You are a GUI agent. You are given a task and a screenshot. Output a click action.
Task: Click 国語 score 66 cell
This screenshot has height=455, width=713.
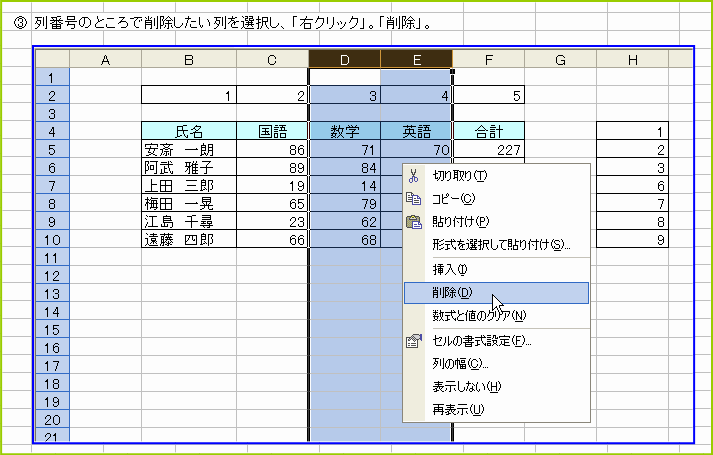tap(272, 240)
